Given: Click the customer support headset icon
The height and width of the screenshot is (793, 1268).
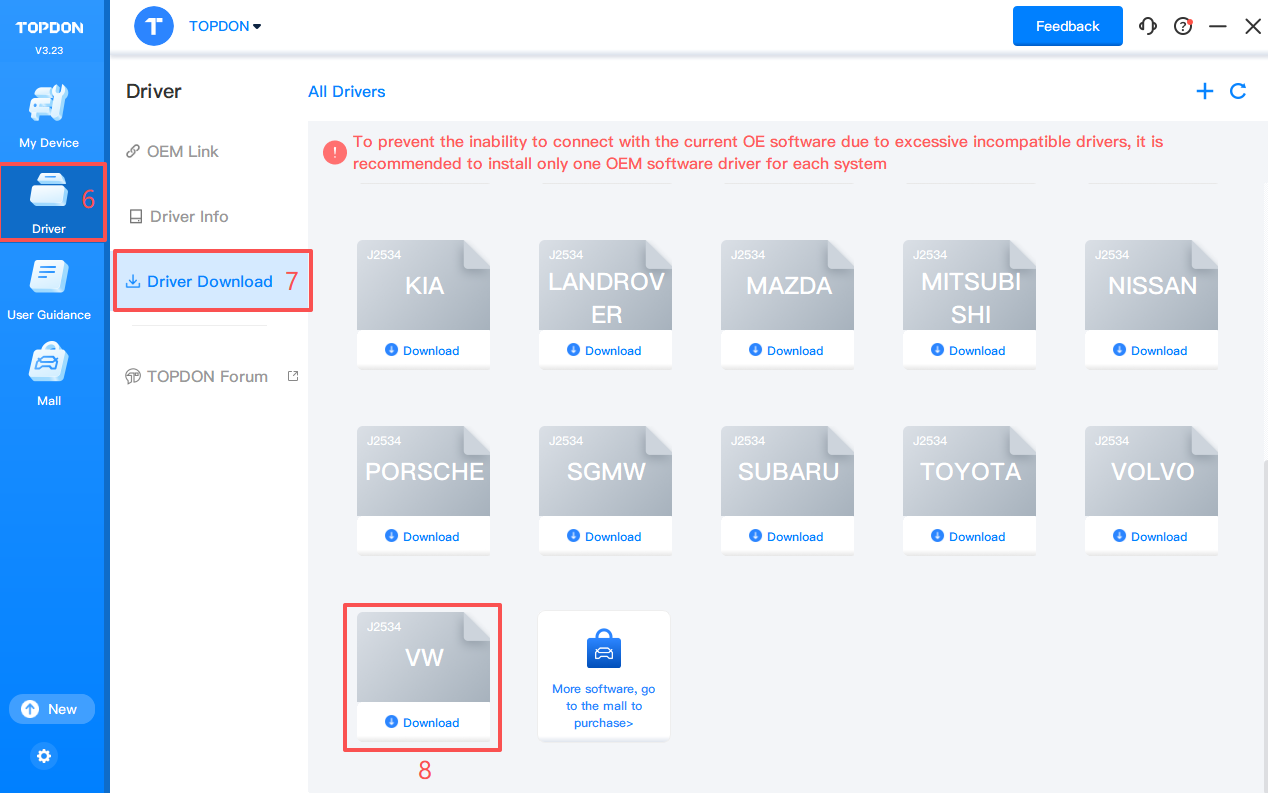Looking at the screenshot, I should pos(1148,27).
